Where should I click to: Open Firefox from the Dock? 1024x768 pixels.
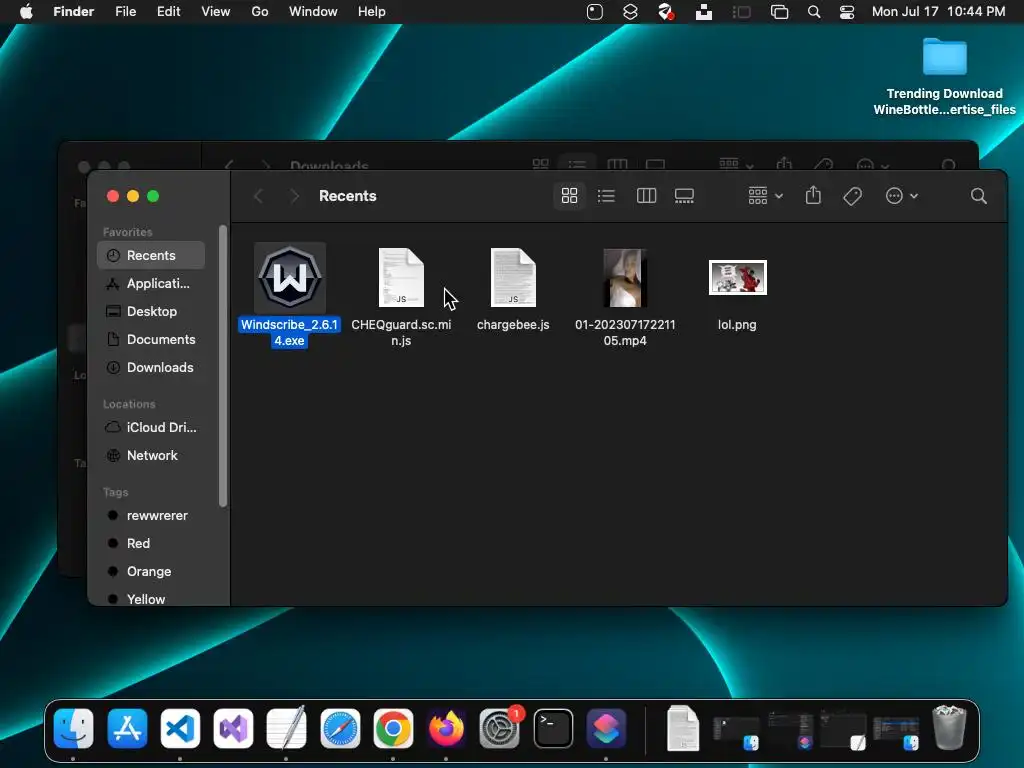pos(446,728)
